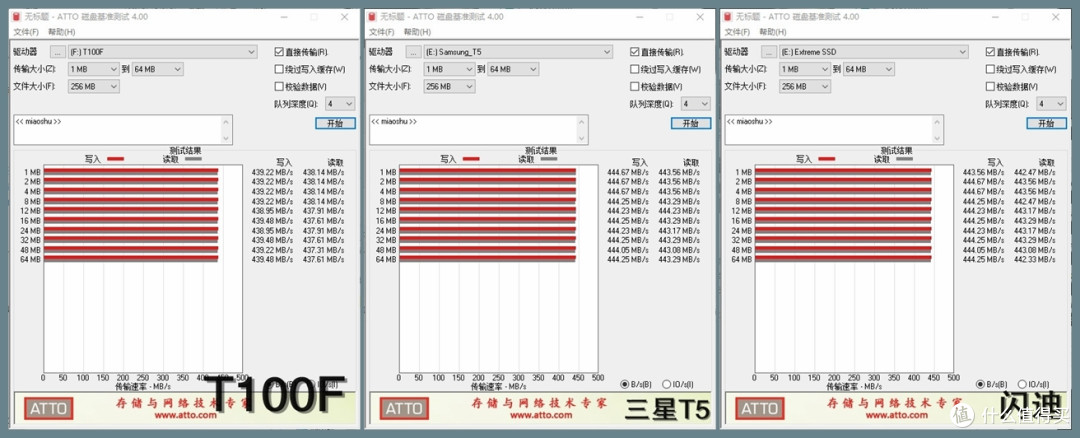Open maximum transfer size 64 MB dropdown in T100F window
The height and width of the screenshot is (438, 1080).
coord(158,69)
